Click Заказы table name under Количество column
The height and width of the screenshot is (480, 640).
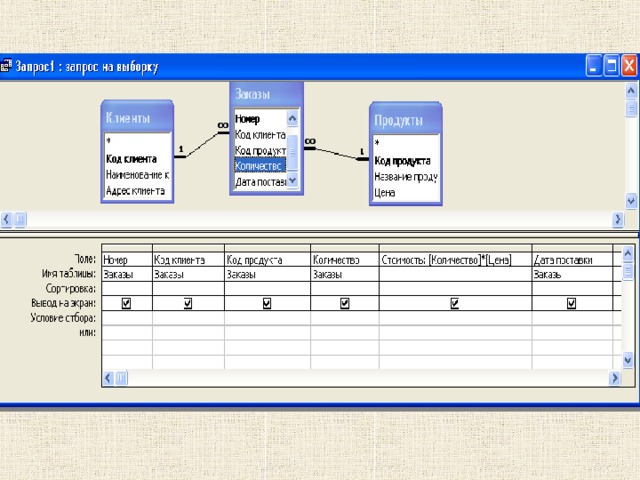(x=345, y=274)
